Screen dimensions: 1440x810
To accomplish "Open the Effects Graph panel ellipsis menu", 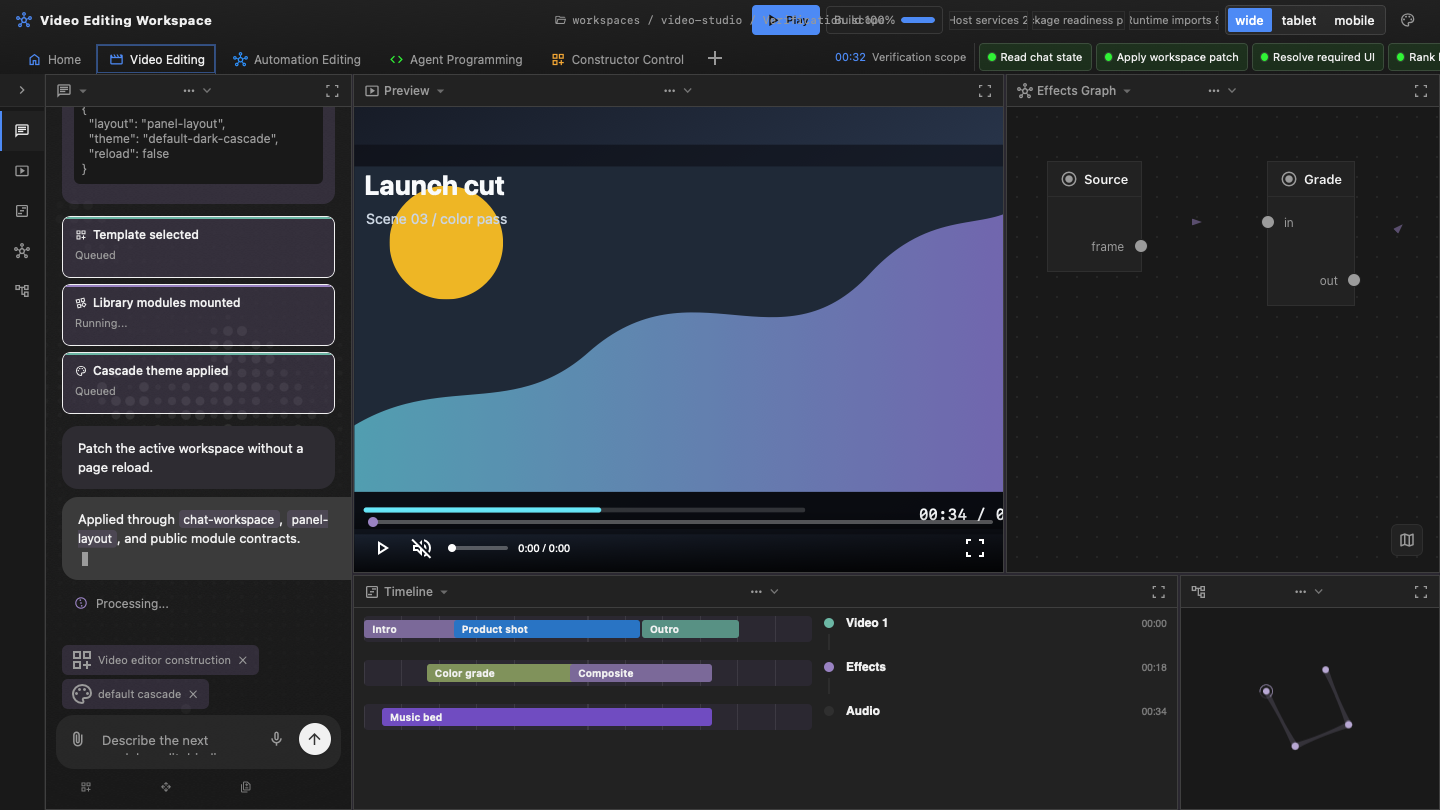I will pyautogui.click(x=1214, y=90).
